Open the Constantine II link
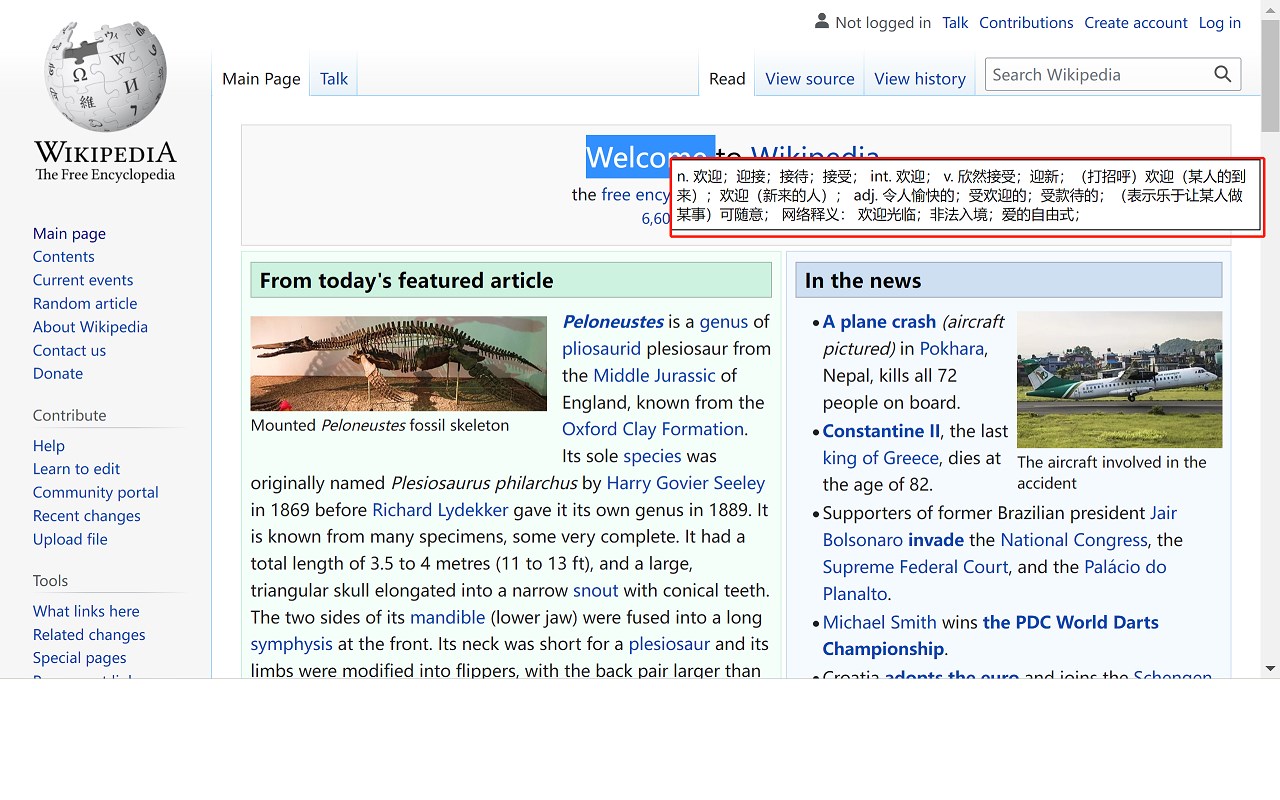 pyautogui.click(x=881, y=430)
